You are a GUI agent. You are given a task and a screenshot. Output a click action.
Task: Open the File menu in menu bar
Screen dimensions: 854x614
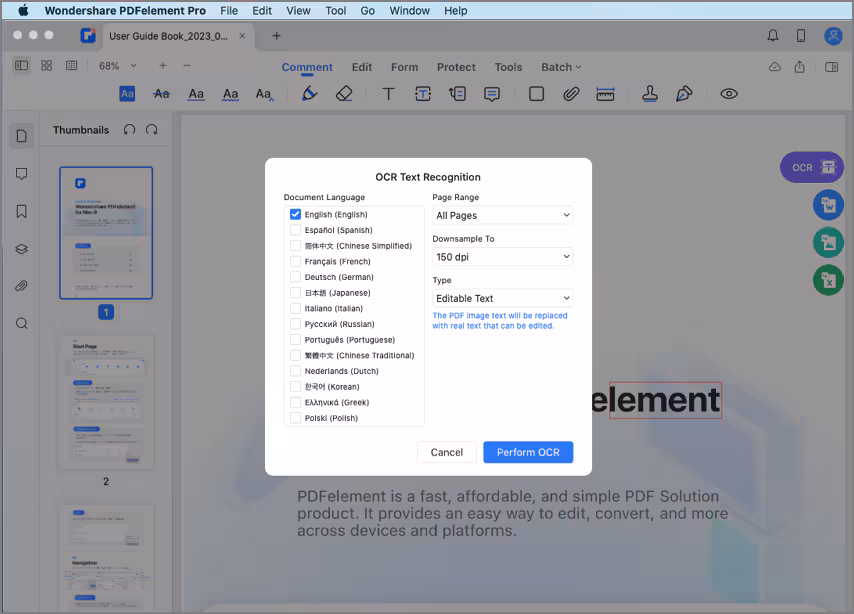(229, 10)
